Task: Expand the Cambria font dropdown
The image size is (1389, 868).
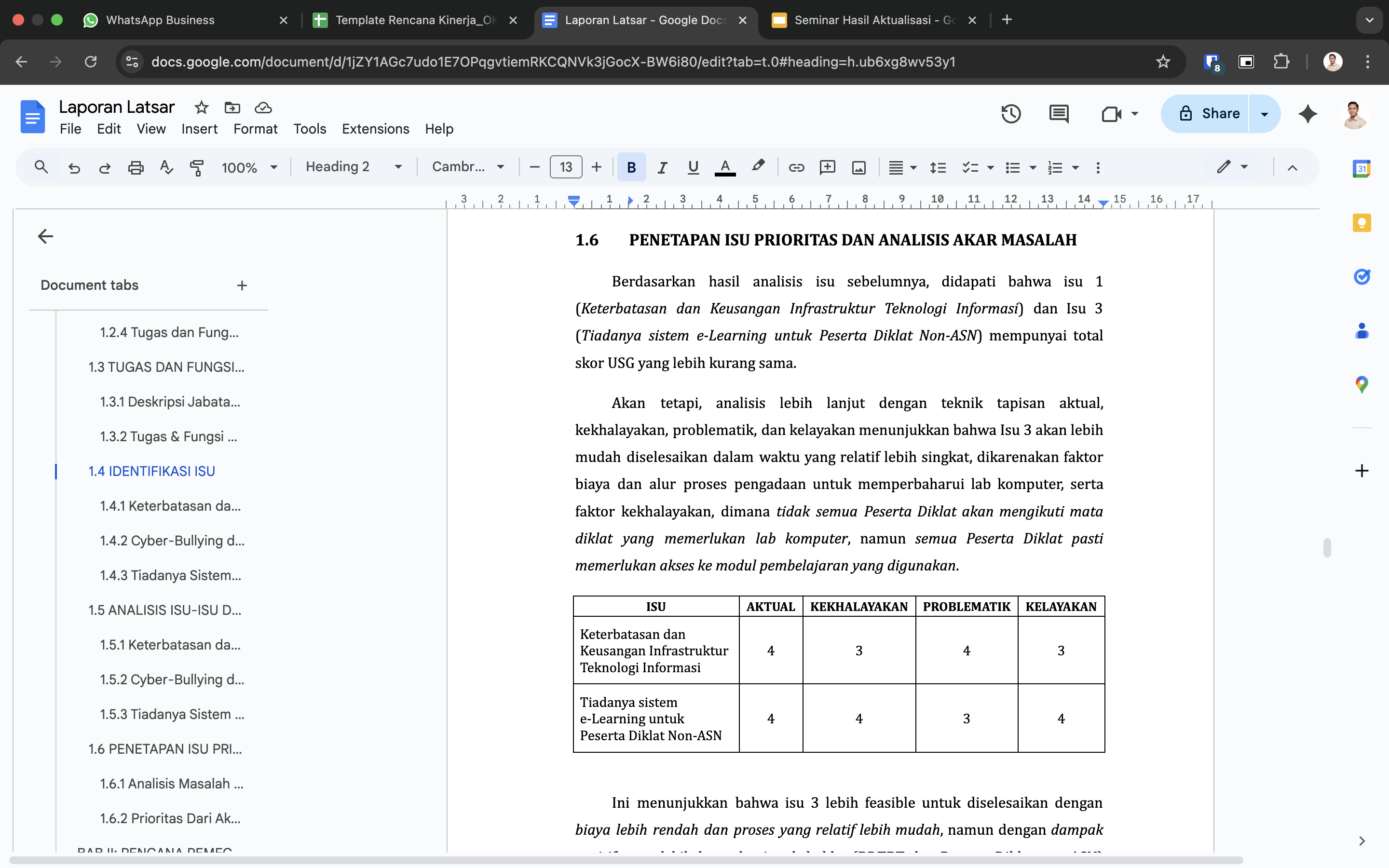Action: tap(468, 167)
